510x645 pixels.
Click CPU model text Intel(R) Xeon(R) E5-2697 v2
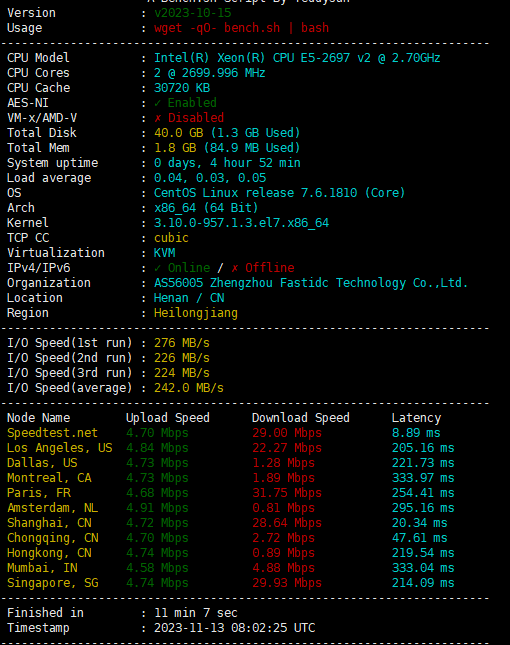(297, 58)
